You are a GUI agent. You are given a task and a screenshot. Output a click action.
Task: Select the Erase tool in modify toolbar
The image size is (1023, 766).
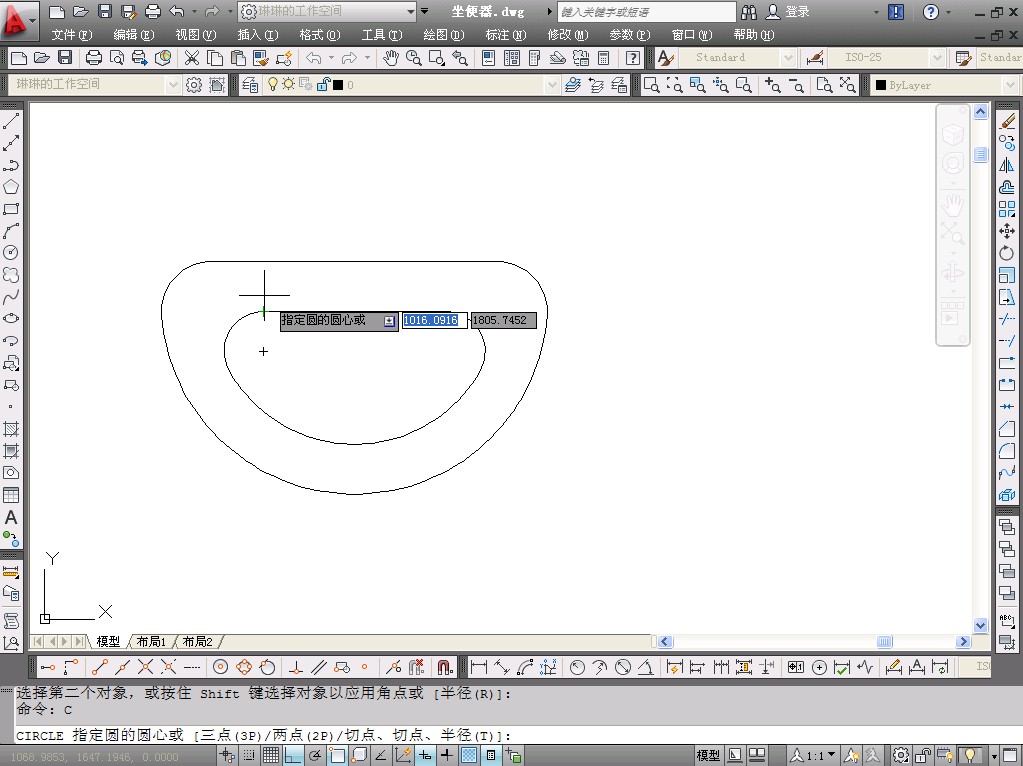tap(1007, 121)
